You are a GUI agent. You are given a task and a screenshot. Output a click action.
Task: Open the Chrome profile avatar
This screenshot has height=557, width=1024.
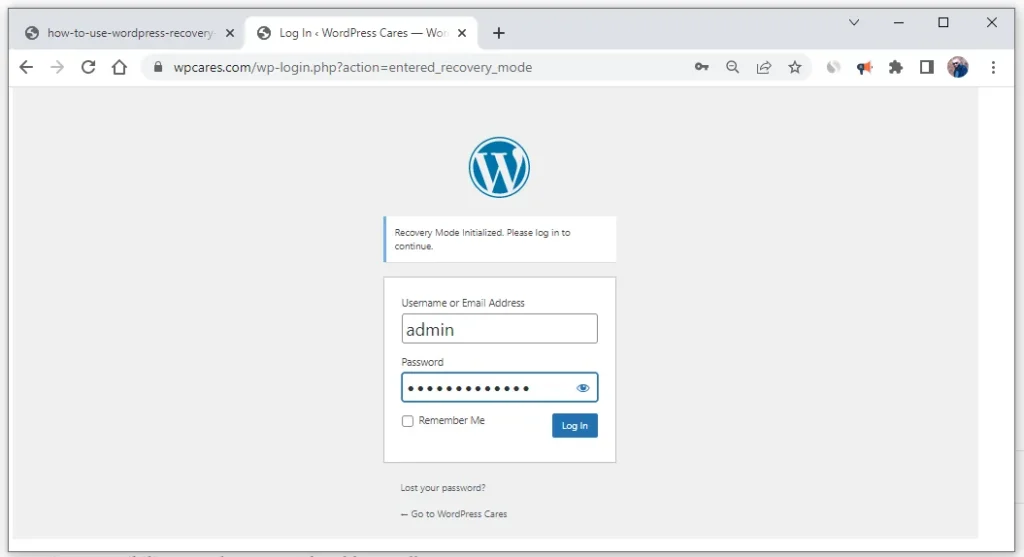pos(957,67)
